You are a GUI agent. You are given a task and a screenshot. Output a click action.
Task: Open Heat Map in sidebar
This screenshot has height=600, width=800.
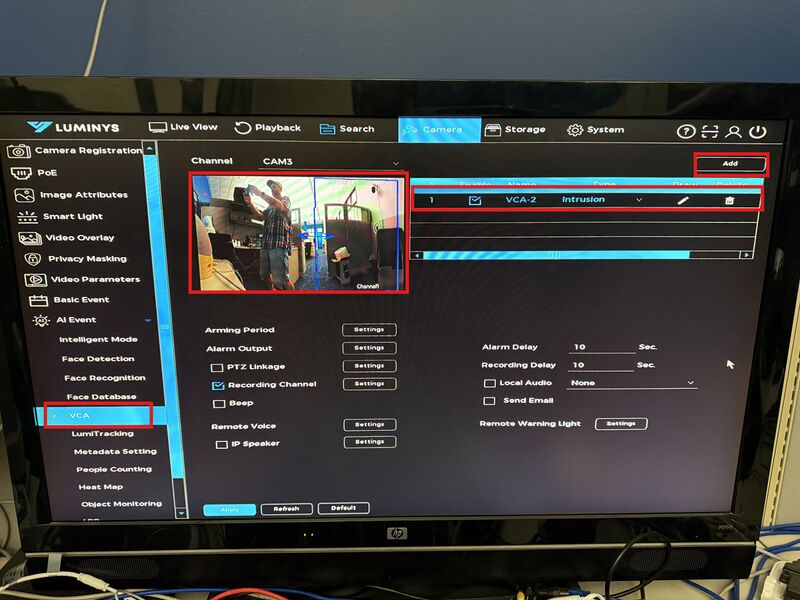click(101, 487)
